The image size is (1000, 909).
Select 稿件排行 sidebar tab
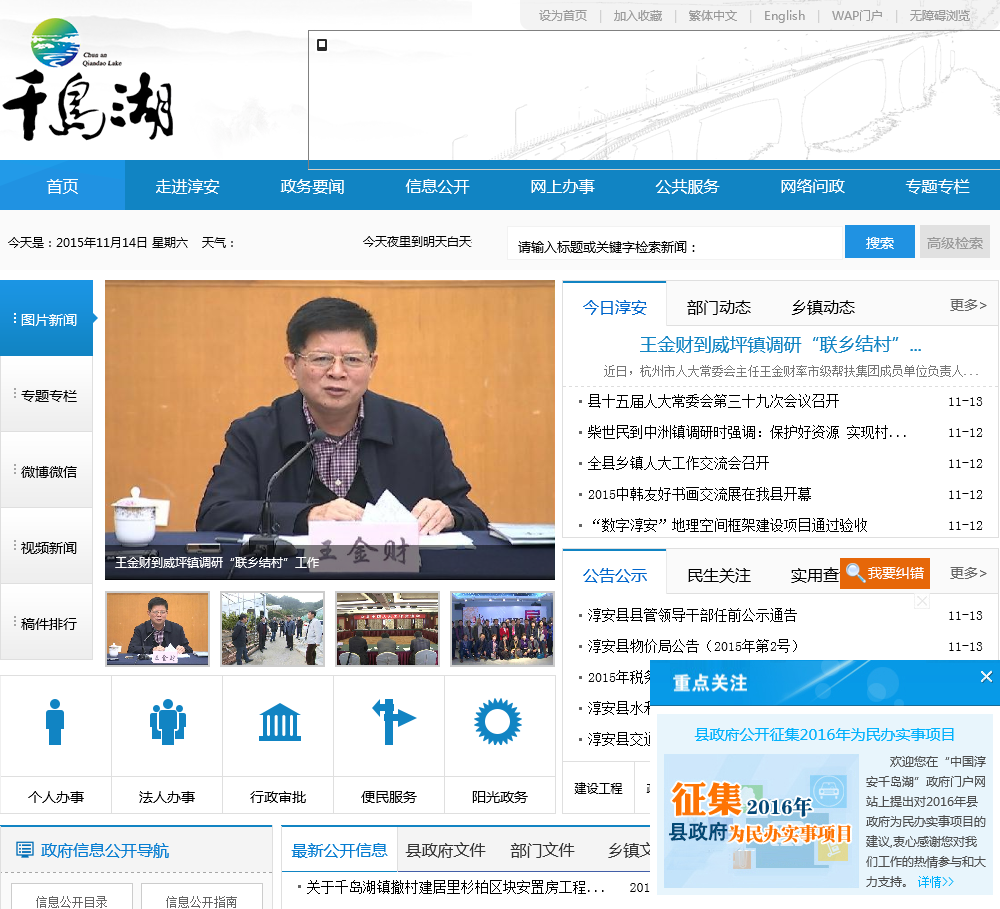(x=47, y=623)
